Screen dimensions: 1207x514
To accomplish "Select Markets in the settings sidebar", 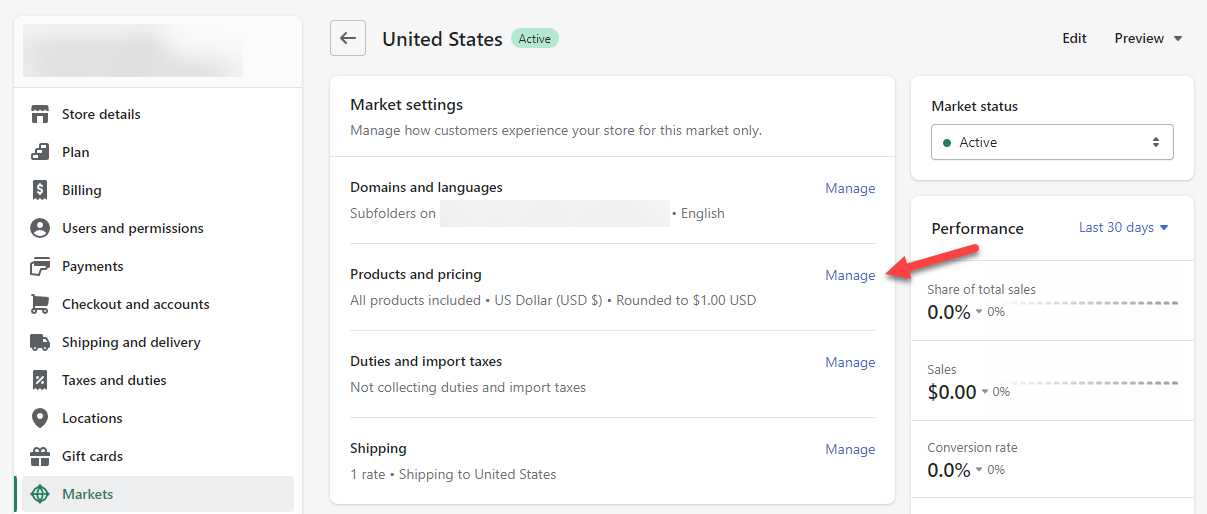I will coord(88,494).
